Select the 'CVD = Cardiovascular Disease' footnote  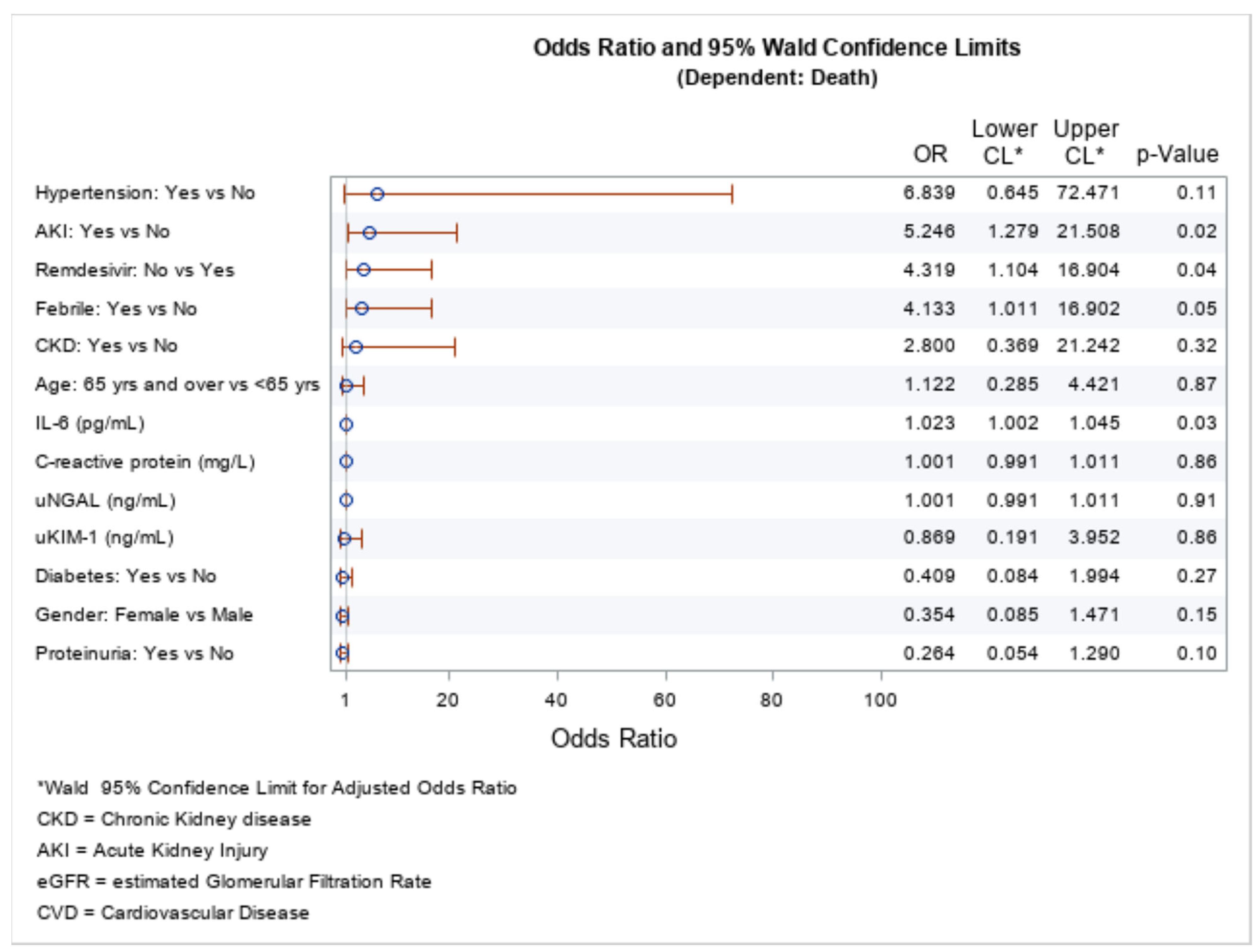tap(173, 913)
